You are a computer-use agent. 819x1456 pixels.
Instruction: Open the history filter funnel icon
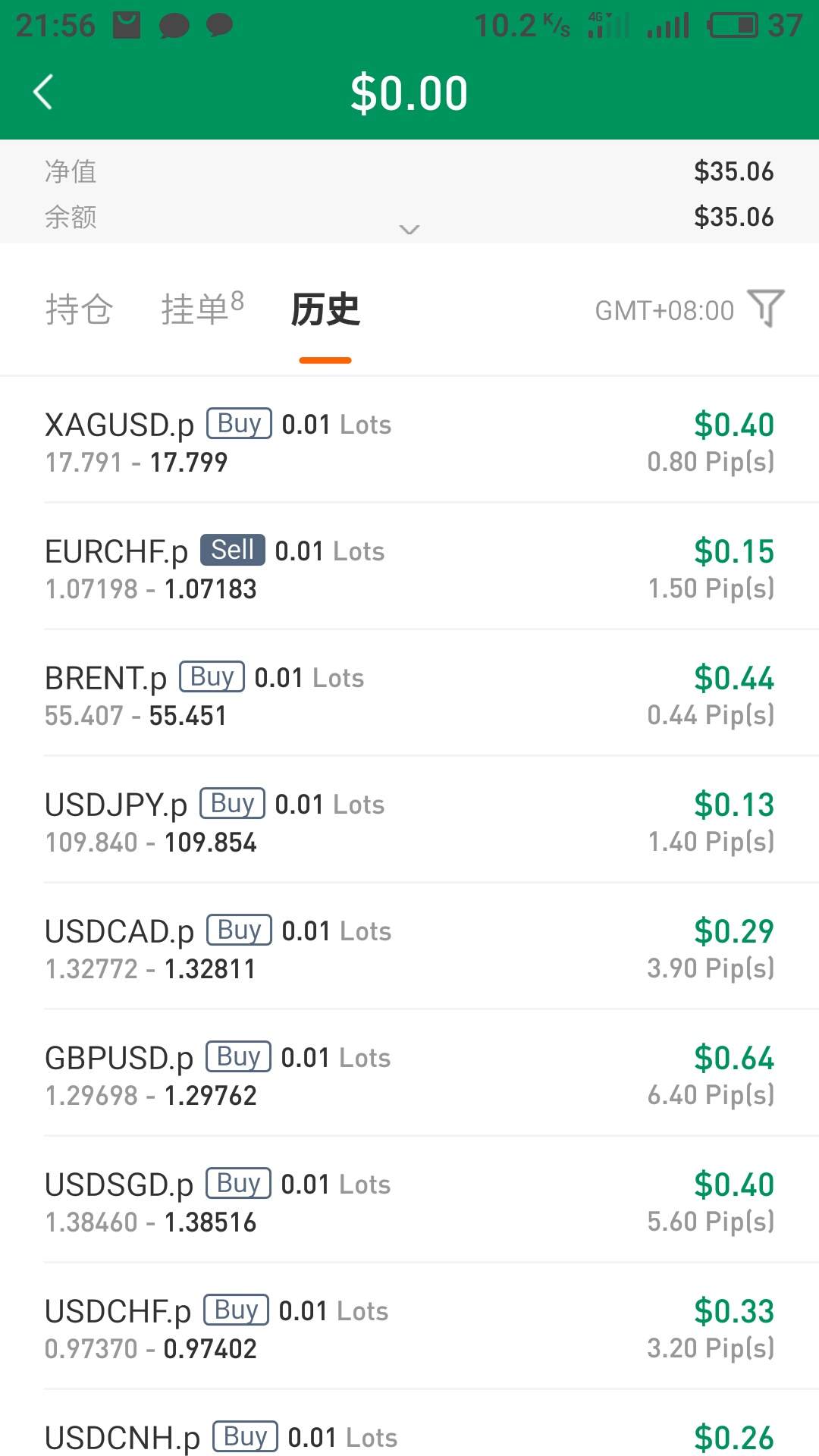click(766, 308)
